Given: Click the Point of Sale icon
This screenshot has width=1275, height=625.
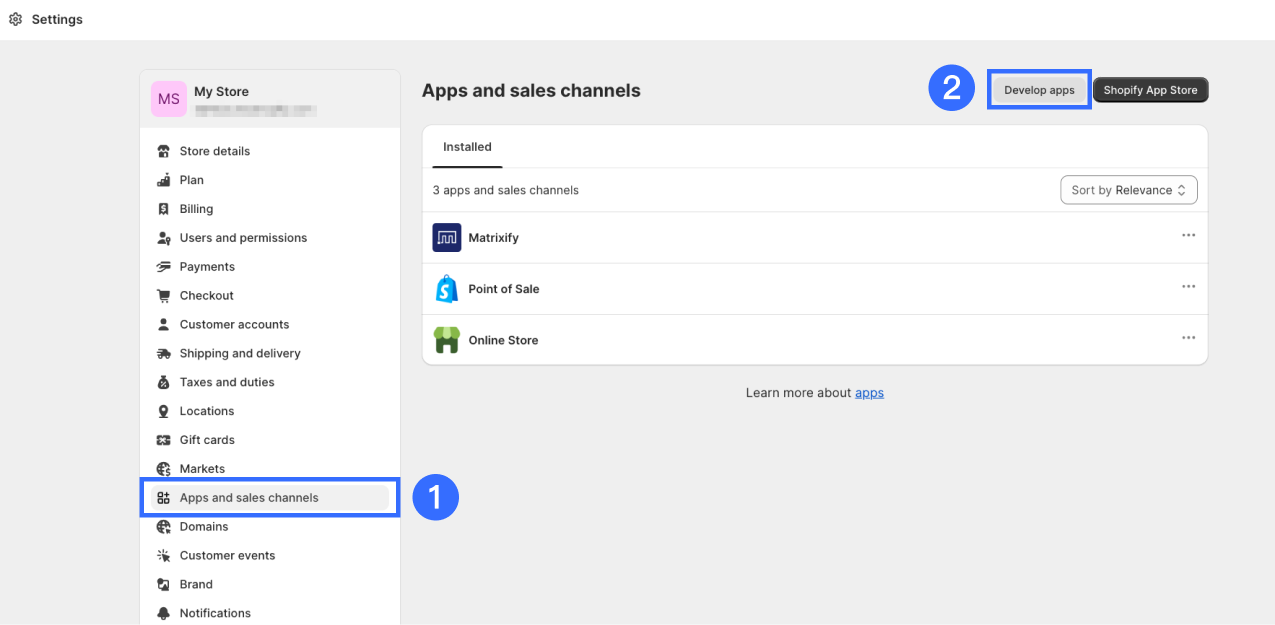Looking at the screenshot, I should 446,289.
